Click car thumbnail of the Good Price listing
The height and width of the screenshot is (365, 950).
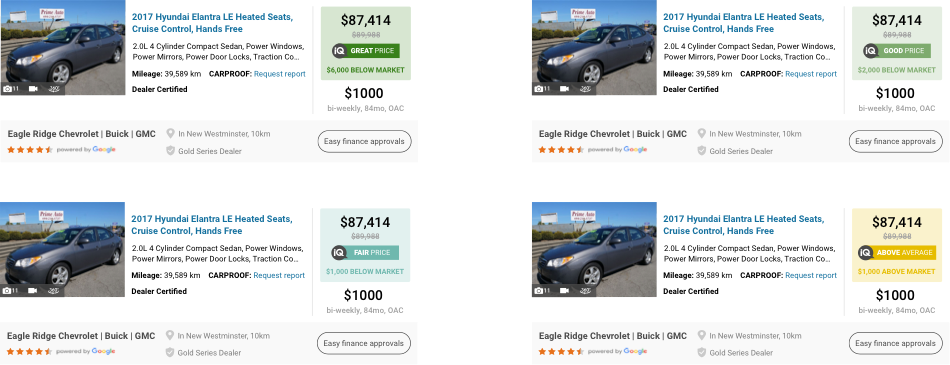click(x=594, y=47)
